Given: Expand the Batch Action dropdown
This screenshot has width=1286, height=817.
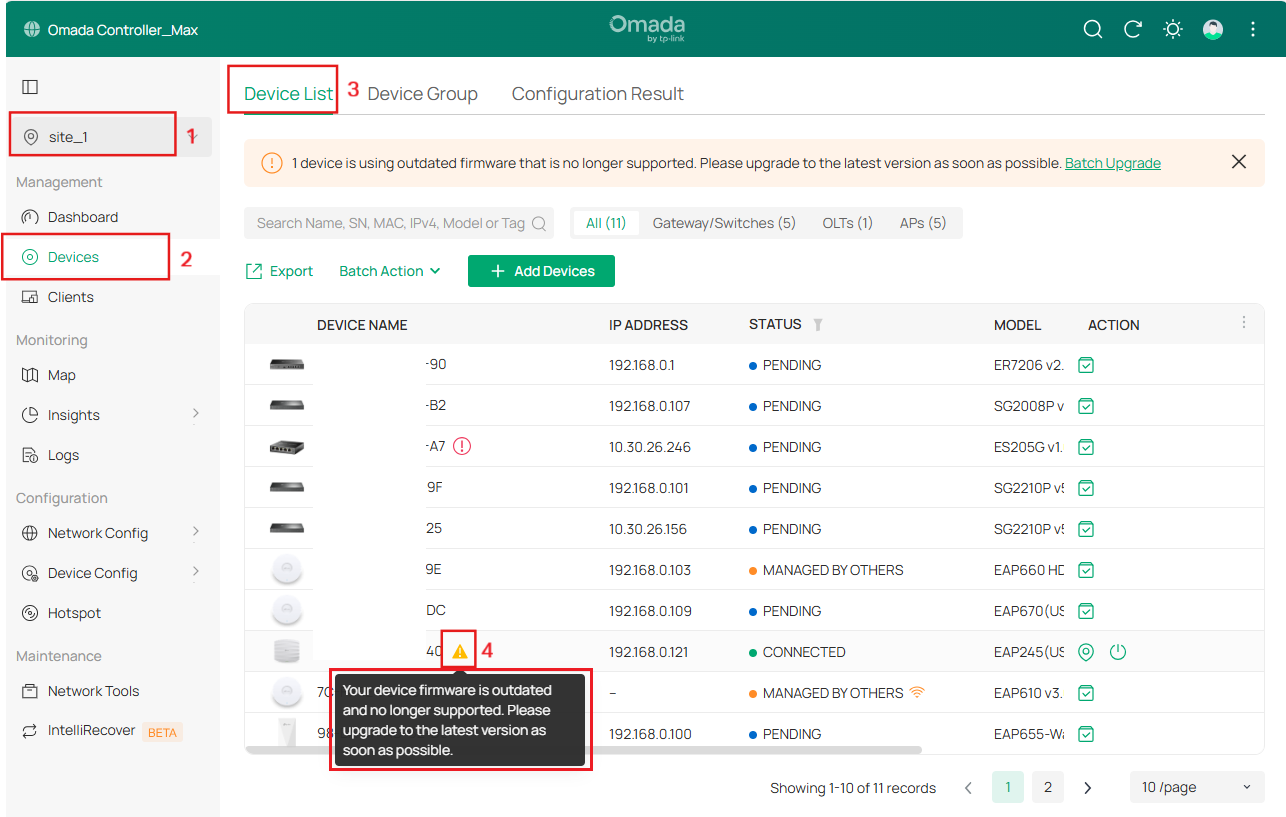Looking at the screenshot, I should click(389, 271).
